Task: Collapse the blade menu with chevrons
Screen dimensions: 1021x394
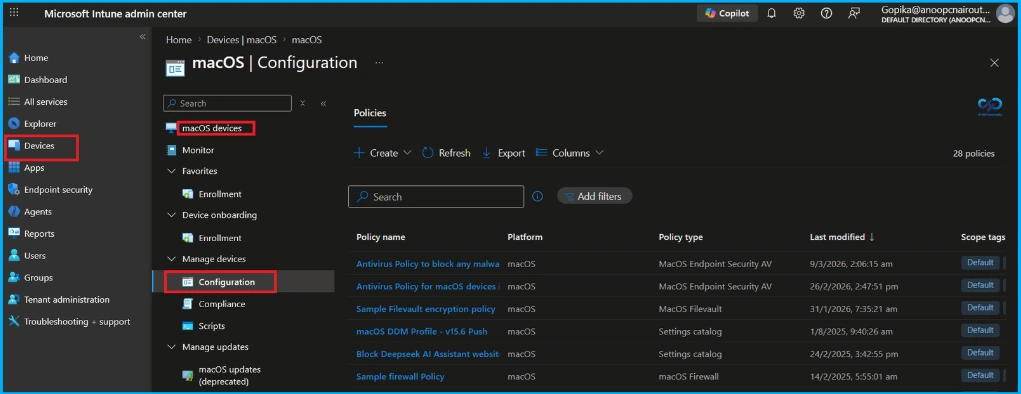Action: pyautogui.click(x=324, y=103)
